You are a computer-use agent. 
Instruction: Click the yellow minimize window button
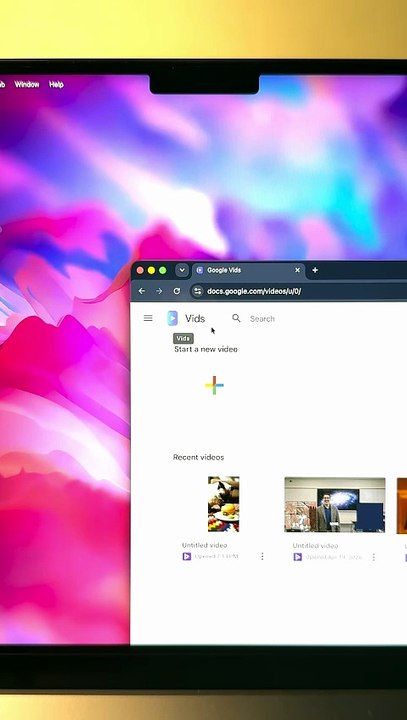pos(151,270)
